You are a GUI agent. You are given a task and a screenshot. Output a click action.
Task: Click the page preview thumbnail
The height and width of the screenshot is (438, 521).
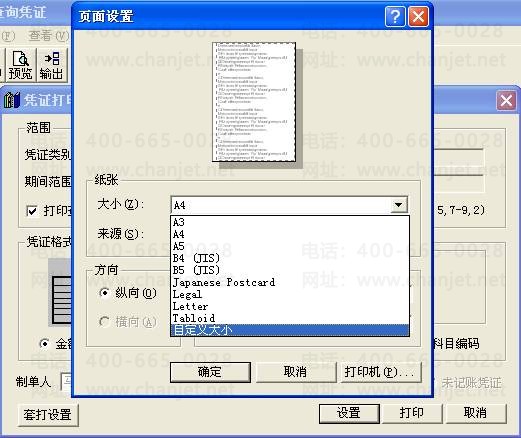click(254, 102)
